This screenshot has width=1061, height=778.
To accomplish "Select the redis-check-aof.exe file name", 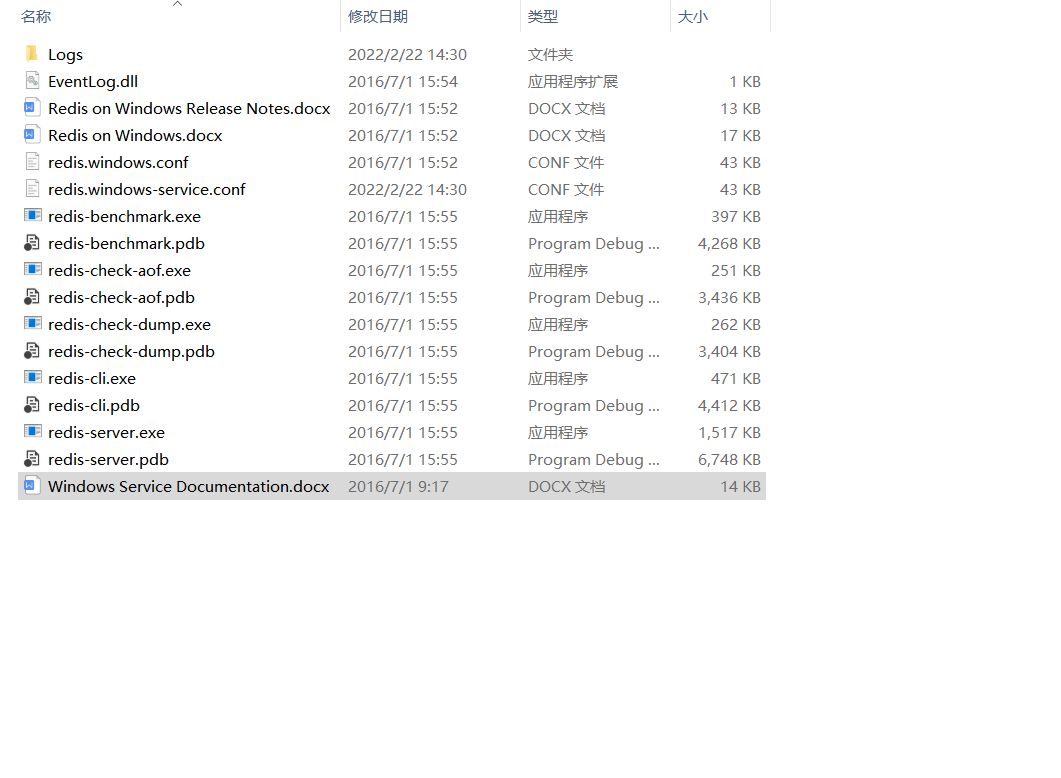I will [x=120, y=271].
